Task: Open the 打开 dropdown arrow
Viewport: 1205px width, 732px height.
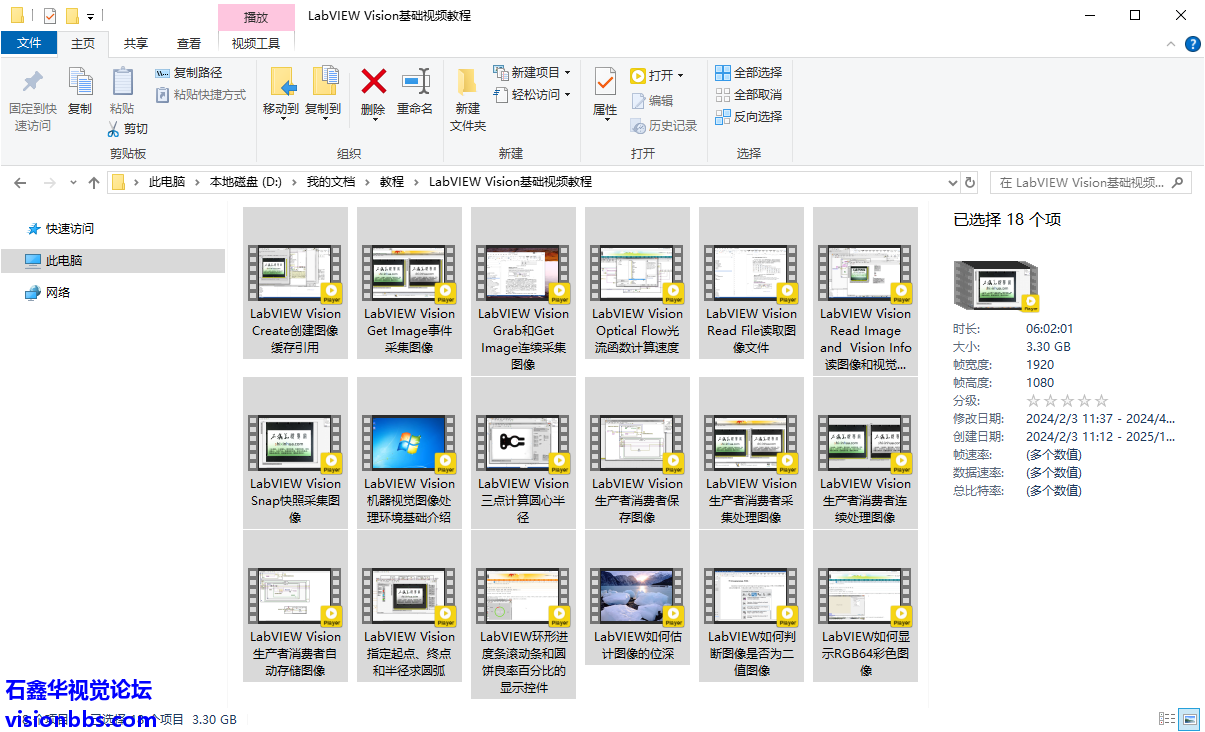Action: coord(680,76)
